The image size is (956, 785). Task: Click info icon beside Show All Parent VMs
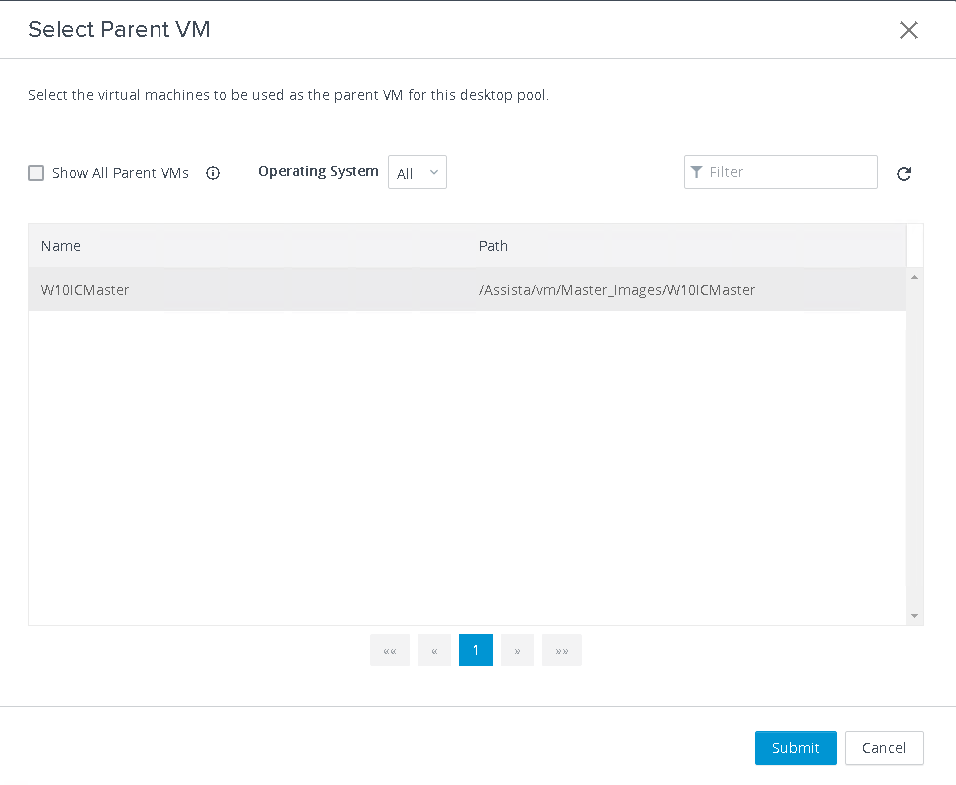click(x=213, y=173)
